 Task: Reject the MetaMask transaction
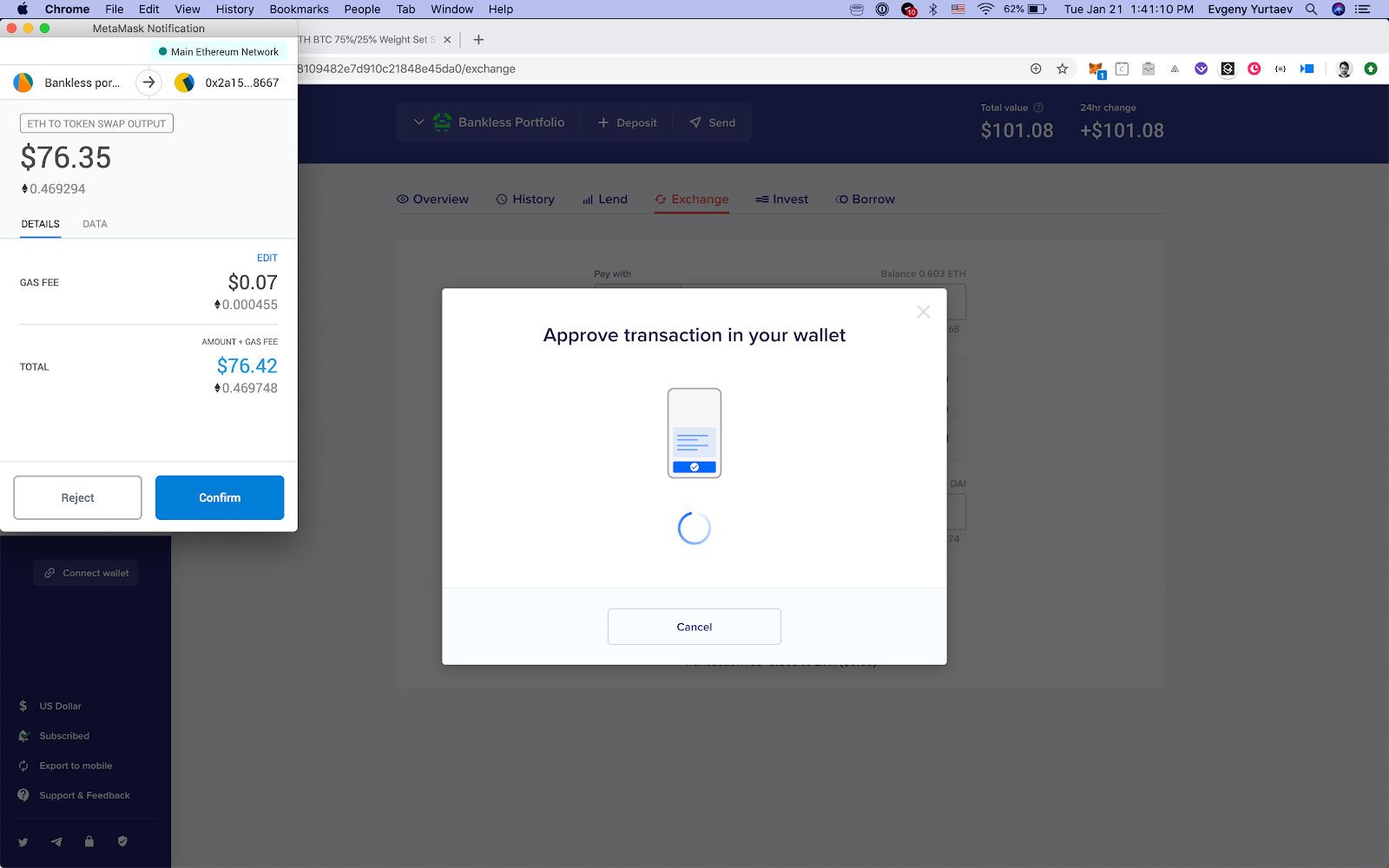tap(77, 497)
